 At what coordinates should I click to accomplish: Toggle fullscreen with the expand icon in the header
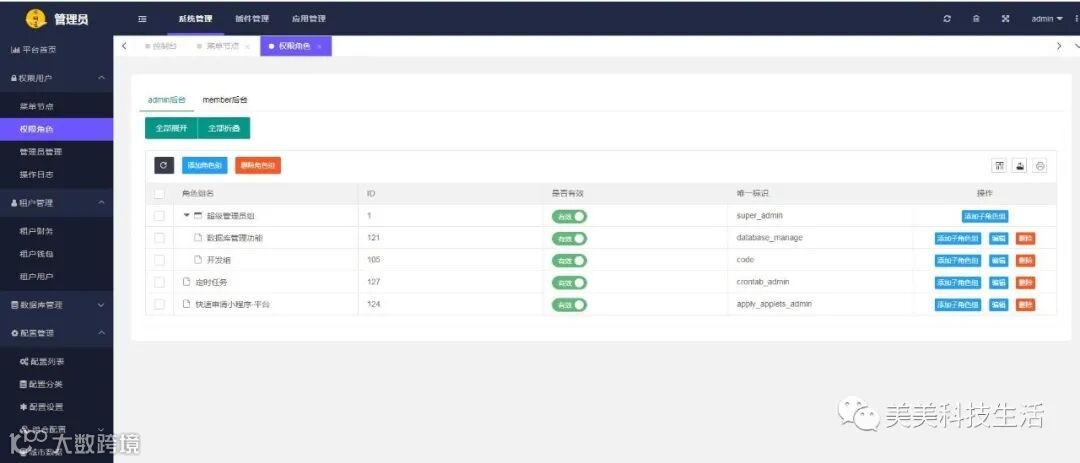tap(1006, 19)
